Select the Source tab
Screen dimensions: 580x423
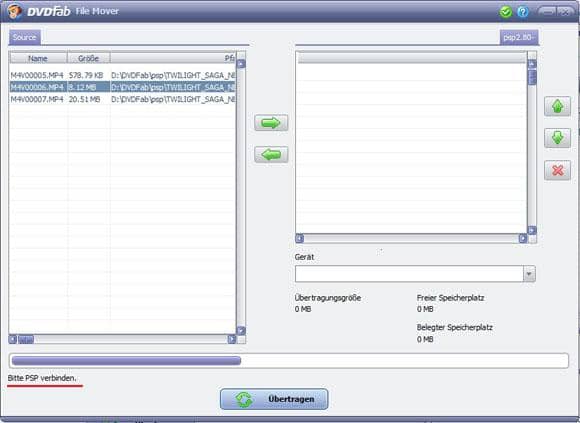24,37
